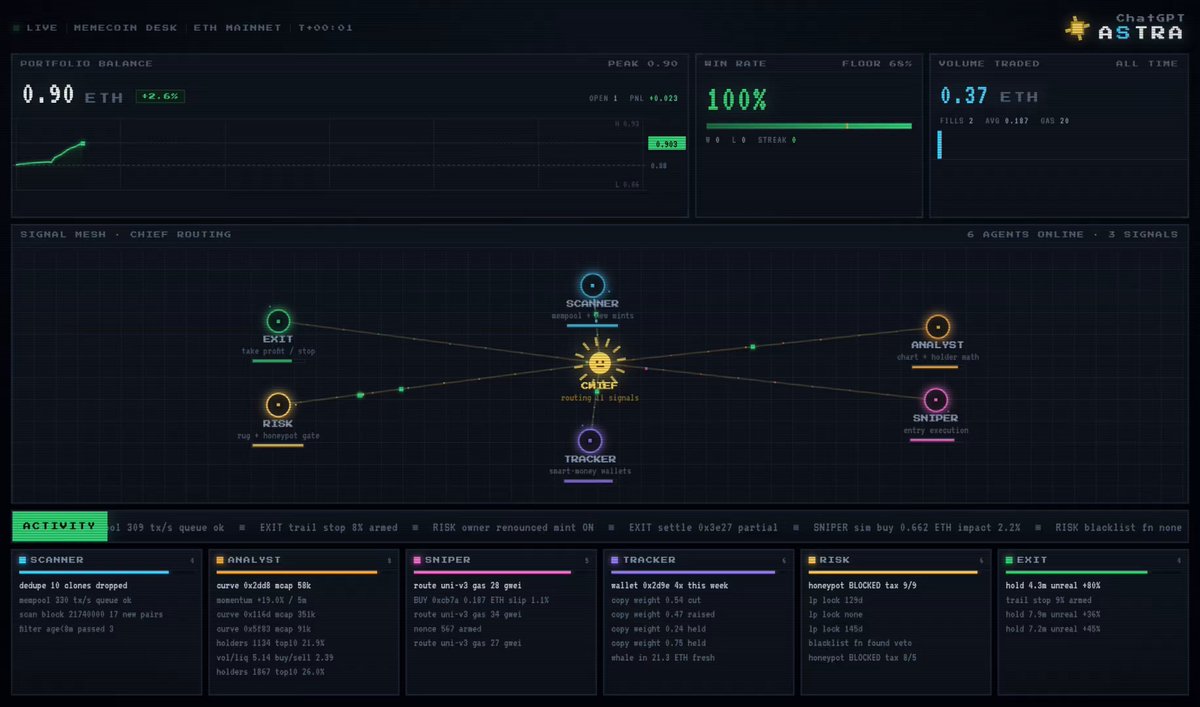
Task: Click the yellow square on RISK panel header
Action: point(811,560)
